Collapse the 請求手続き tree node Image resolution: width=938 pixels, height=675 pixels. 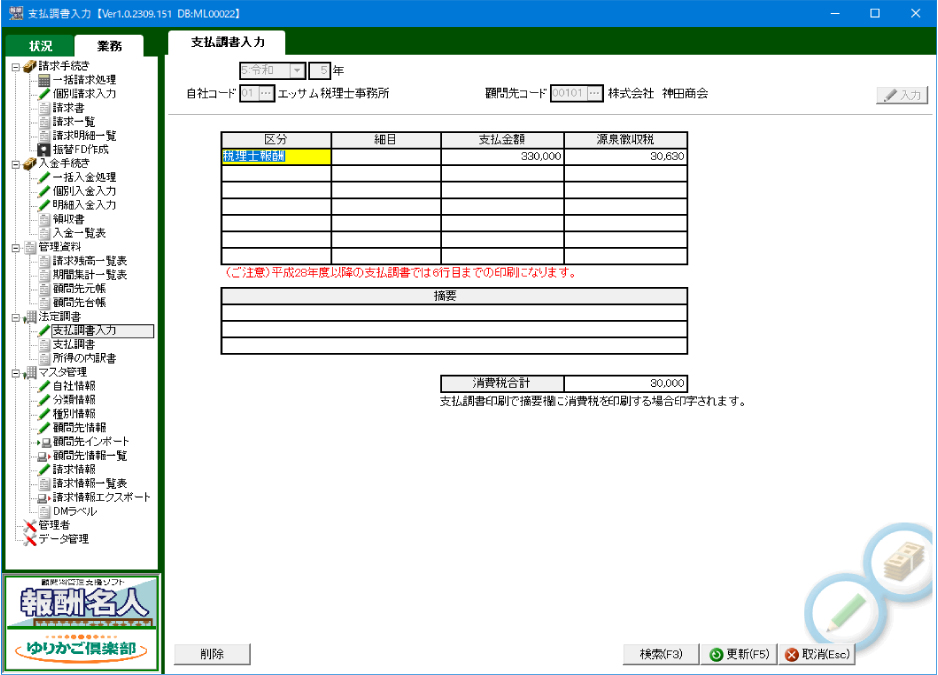[x=15, y=67]
